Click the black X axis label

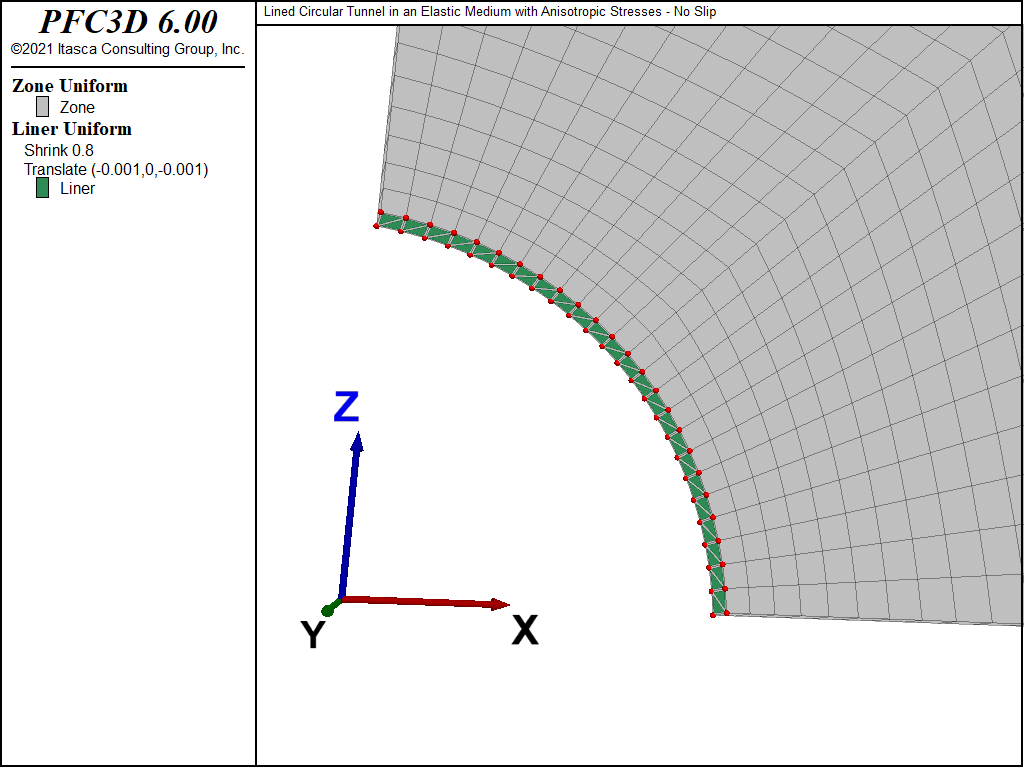click(525, 630)
